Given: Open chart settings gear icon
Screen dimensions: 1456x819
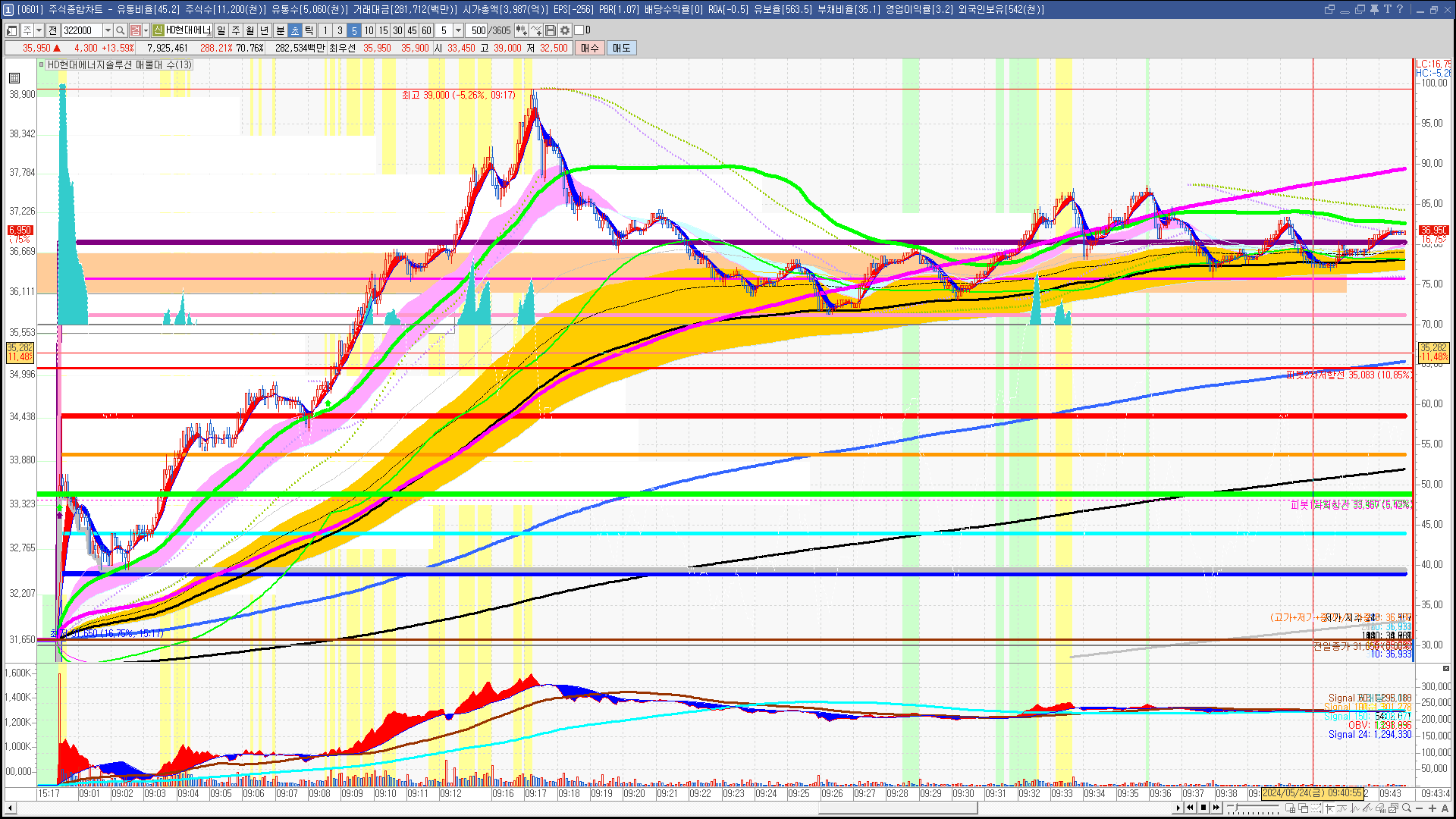Looking at the screenshot, I should coord(565,30).
